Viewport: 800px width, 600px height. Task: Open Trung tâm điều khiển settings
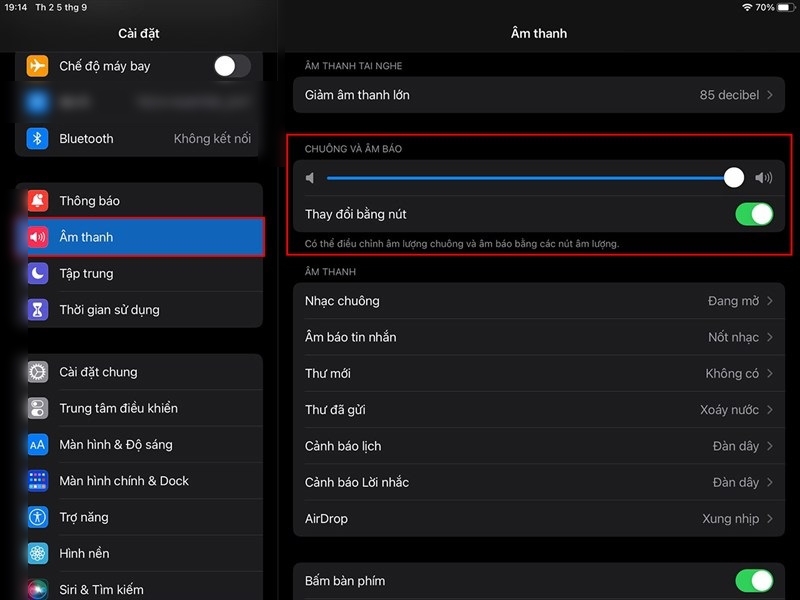pyautogui.click(x=139, y=408)
